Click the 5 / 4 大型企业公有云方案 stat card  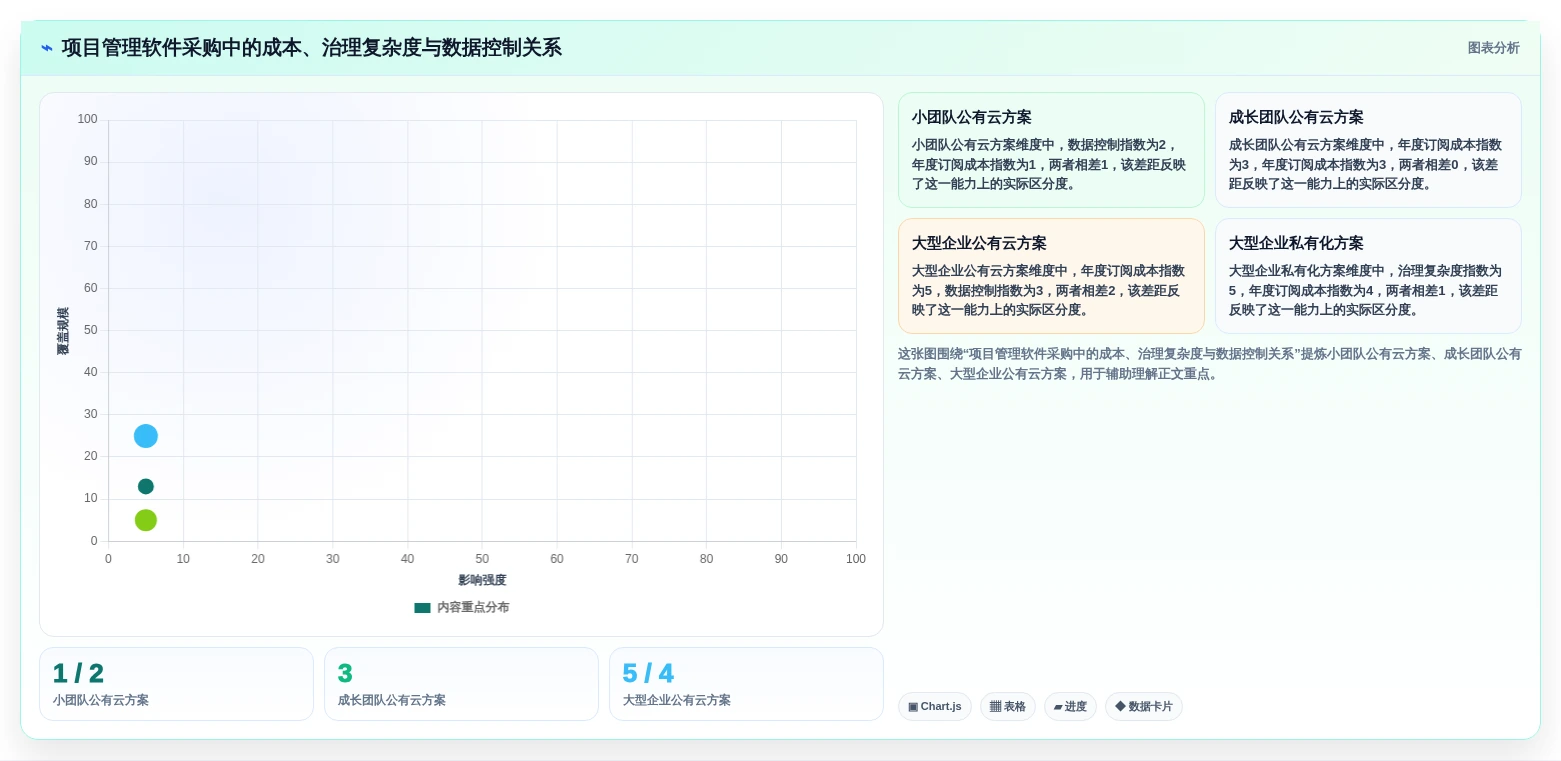[x=746, y=684]
